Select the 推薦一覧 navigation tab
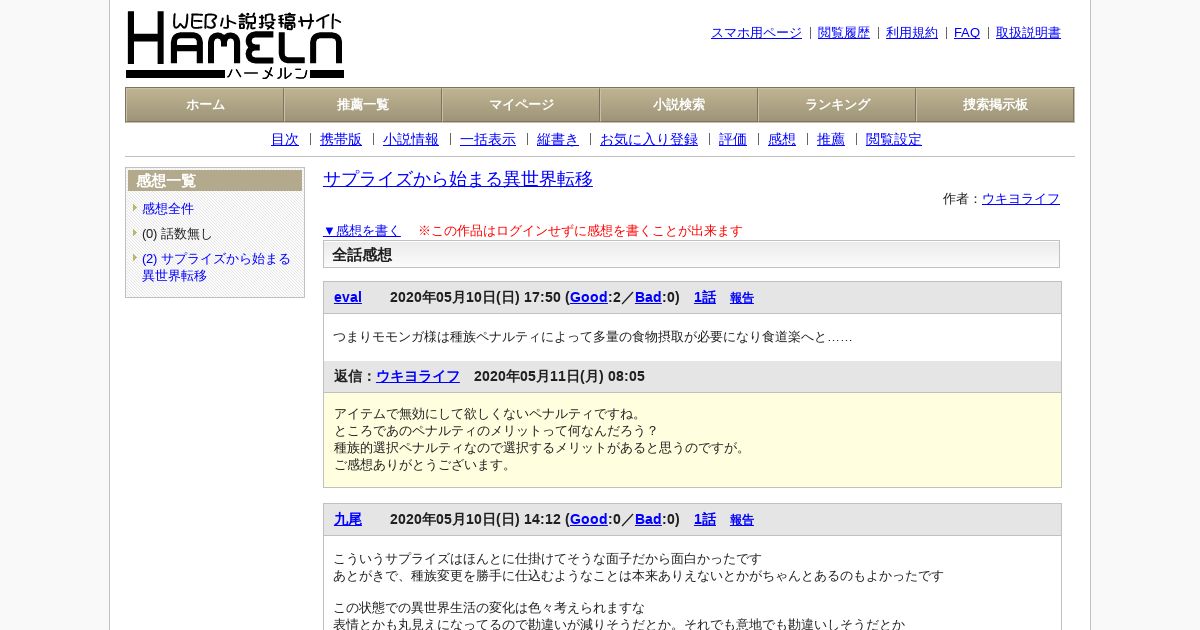The height and width of the screenshot is (630, 1200). click(363, 105)
